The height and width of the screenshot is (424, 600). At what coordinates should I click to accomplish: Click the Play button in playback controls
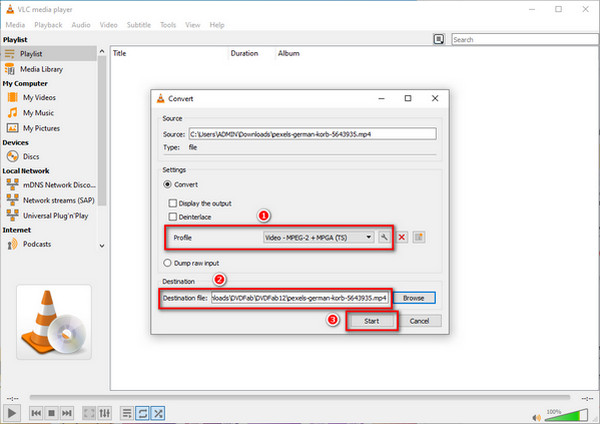pyautogui.click(x=11, y=413)
